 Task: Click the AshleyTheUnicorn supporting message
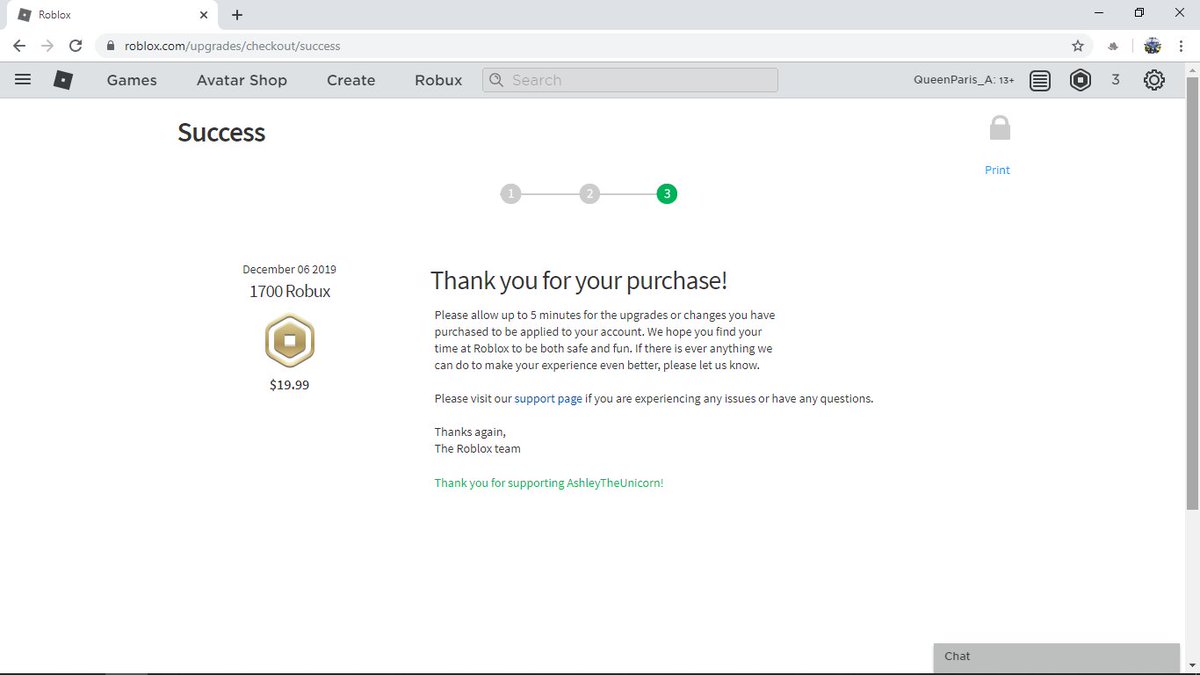coord(549,483)
